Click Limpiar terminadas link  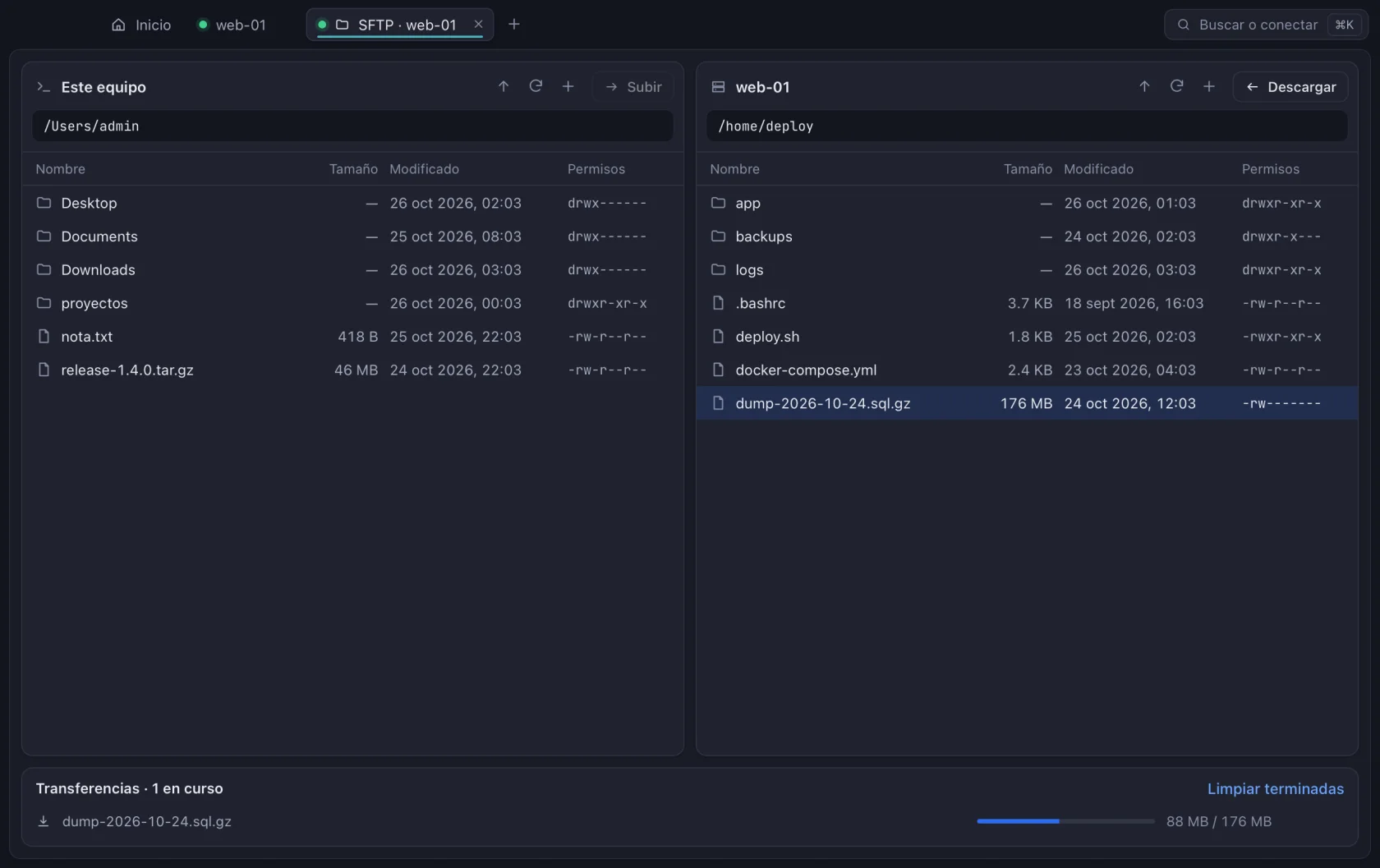click(1275, 788)
